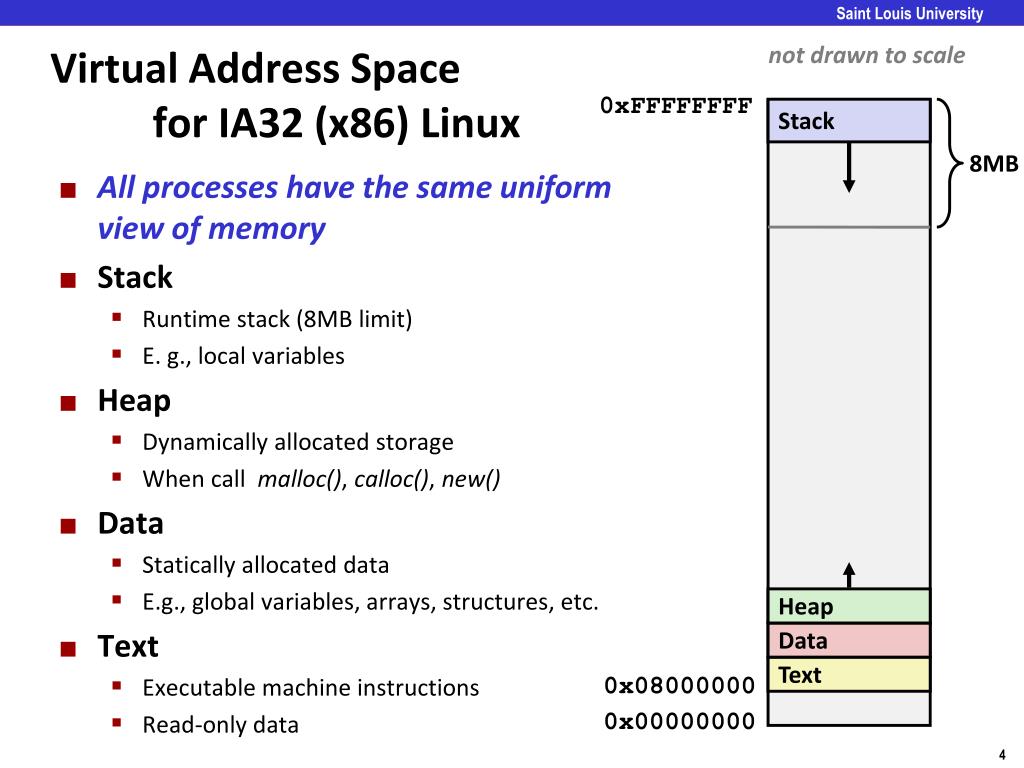
Task: Select the yellow Text block in the diagram
Action: click(849, 675)
